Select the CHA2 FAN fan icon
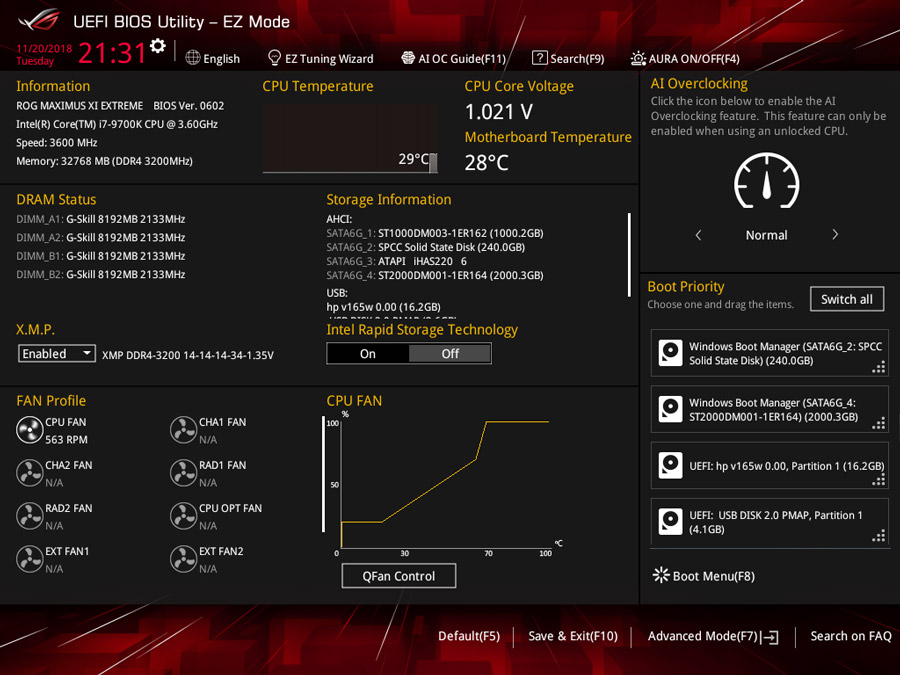Image resolution: width=900 pixels, height=675 pixels. 29,473
